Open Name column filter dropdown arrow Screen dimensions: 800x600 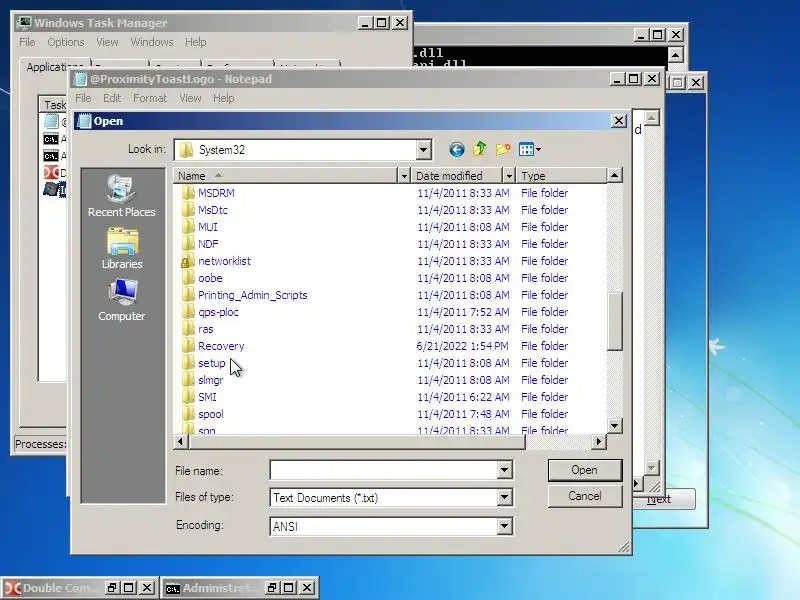404,176
